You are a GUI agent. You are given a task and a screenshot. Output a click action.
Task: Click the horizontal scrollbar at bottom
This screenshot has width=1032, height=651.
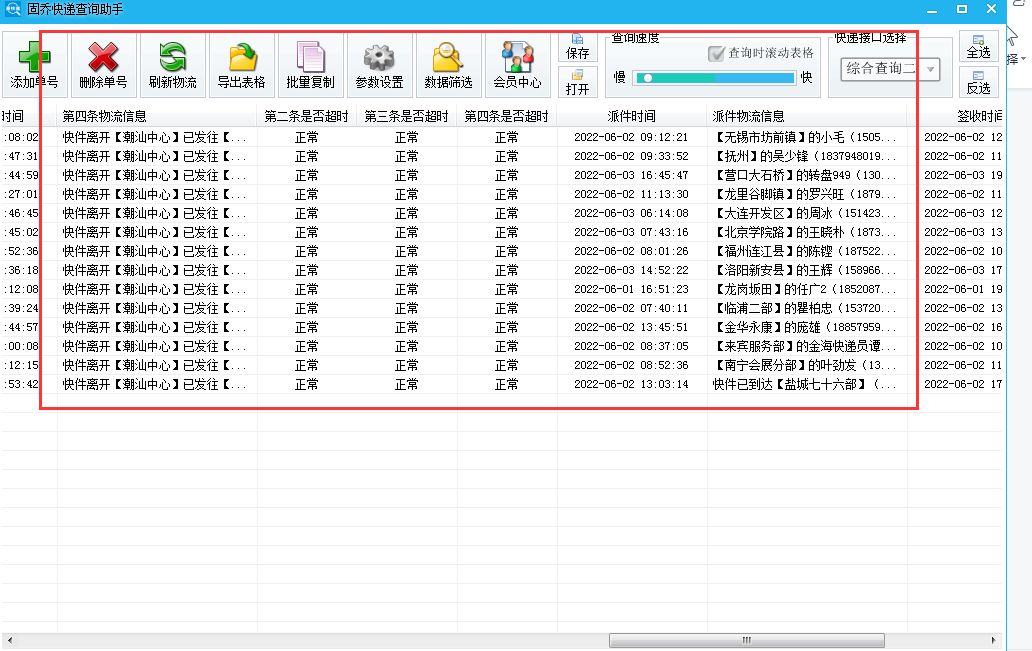pyautogui.click(x=746, y=639)
